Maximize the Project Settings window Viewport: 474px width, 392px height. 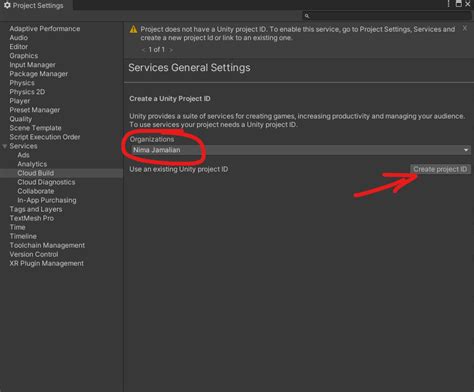click(x=459, y=4)
